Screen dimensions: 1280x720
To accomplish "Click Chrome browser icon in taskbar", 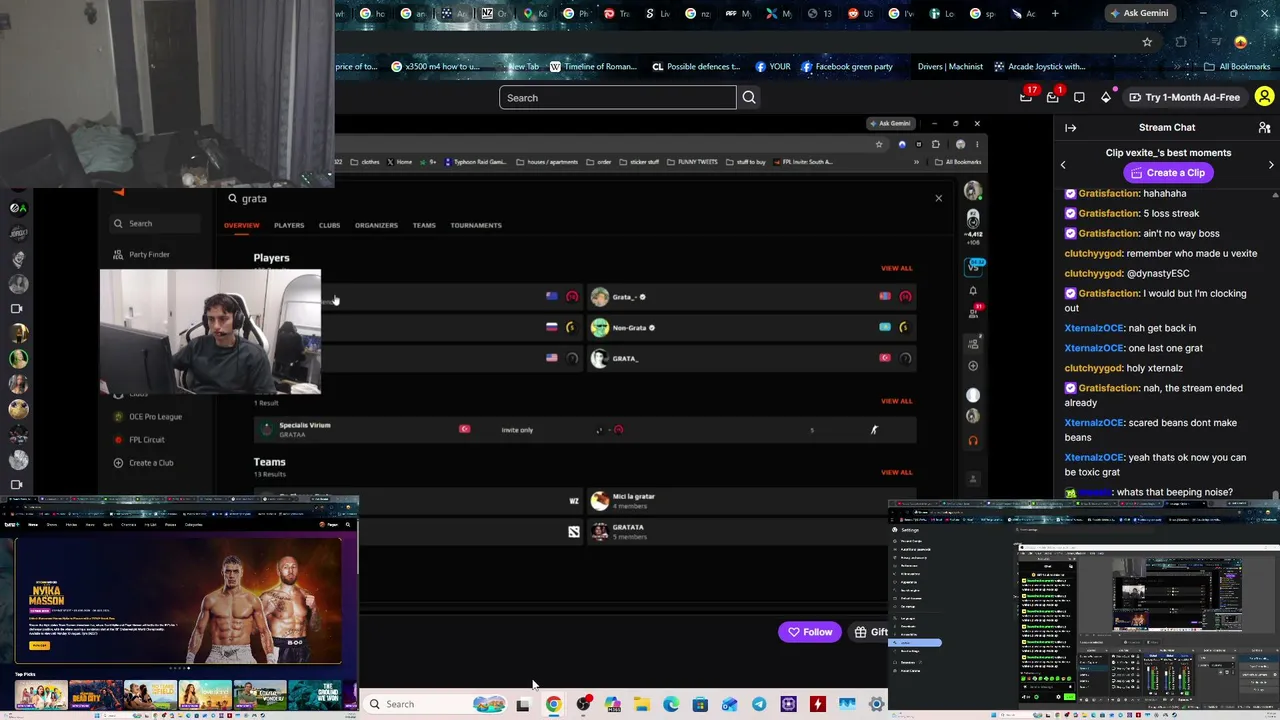I will (x=553, y=704).
